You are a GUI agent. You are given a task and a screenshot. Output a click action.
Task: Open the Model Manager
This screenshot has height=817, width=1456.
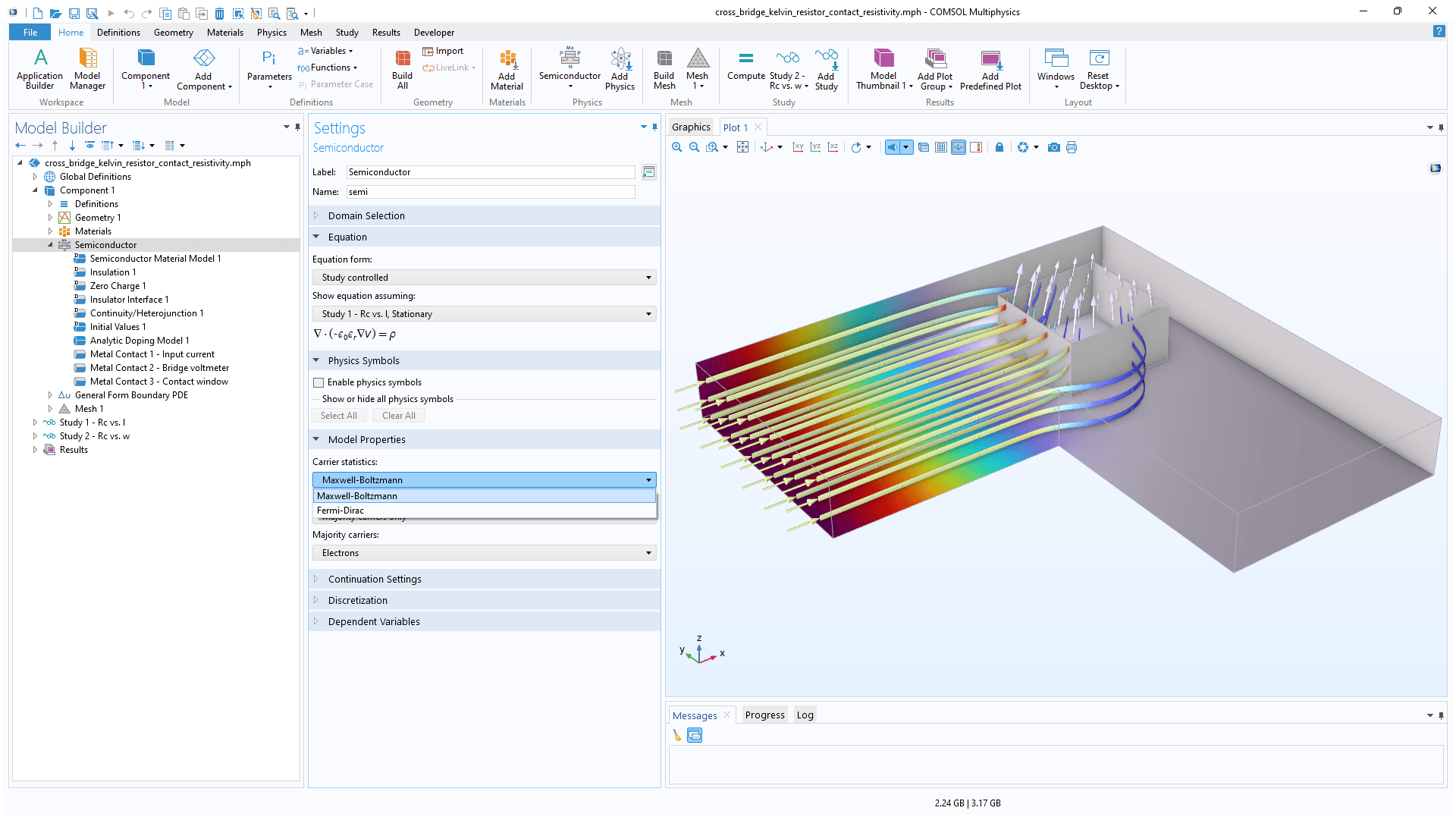pyautogui.click(x=88, y=68)
